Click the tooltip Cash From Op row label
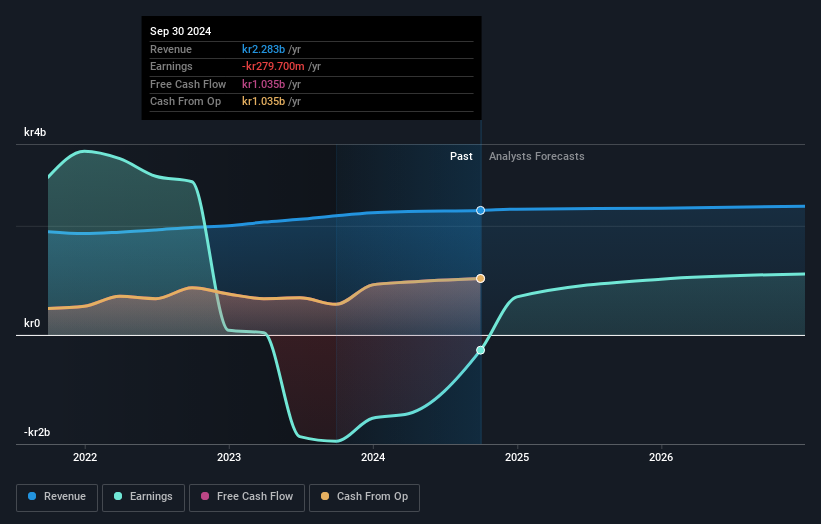821x524 pixels. (185, 102)
